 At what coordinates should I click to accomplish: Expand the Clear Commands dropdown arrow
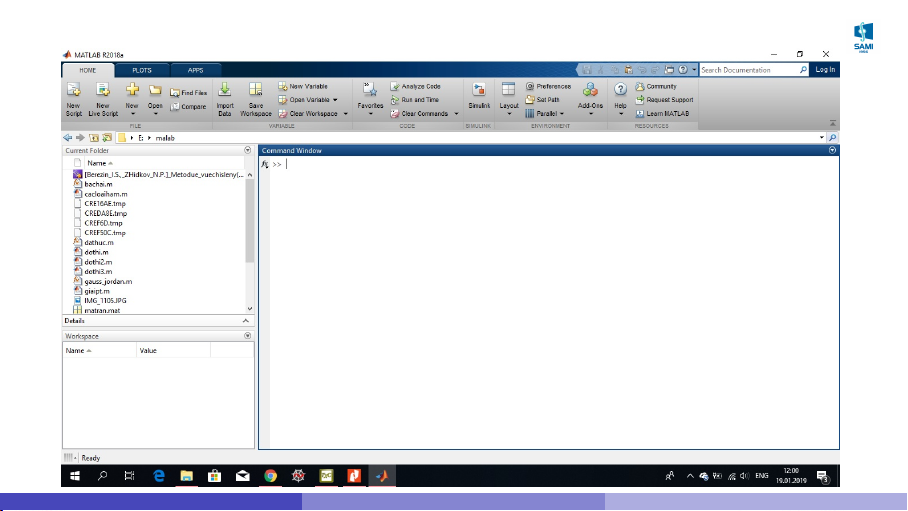[x=456, y=114]
